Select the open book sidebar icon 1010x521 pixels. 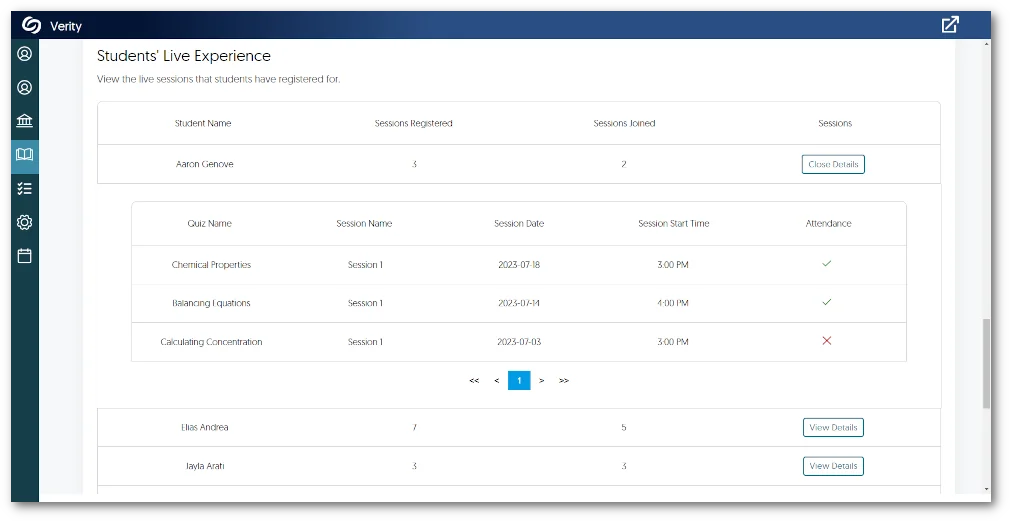(x=25, y=154)
